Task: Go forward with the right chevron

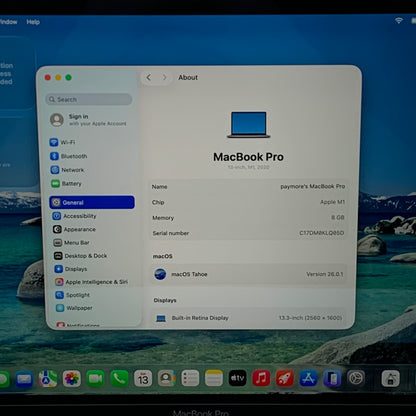Action: 164,77
